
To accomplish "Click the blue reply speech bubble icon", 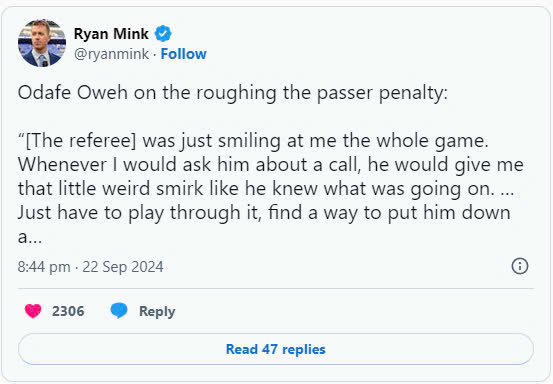I will tap(119, 311).
